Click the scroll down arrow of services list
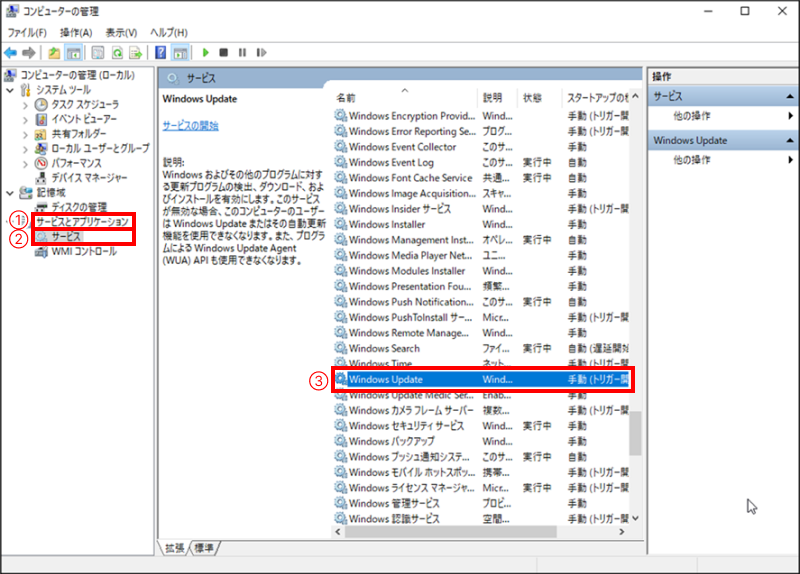Image resolution: width=800 pixels, height=574 pixels. (x=635, y=518)
